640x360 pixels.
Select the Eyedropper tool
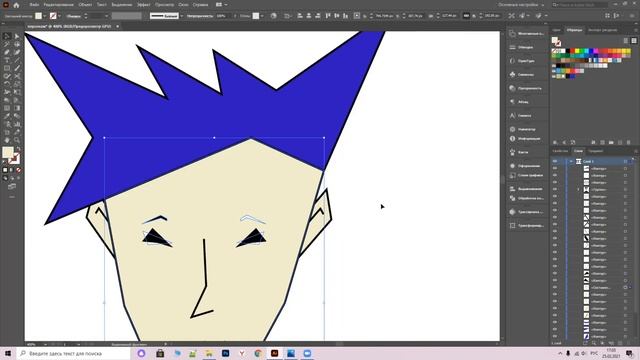7,116
